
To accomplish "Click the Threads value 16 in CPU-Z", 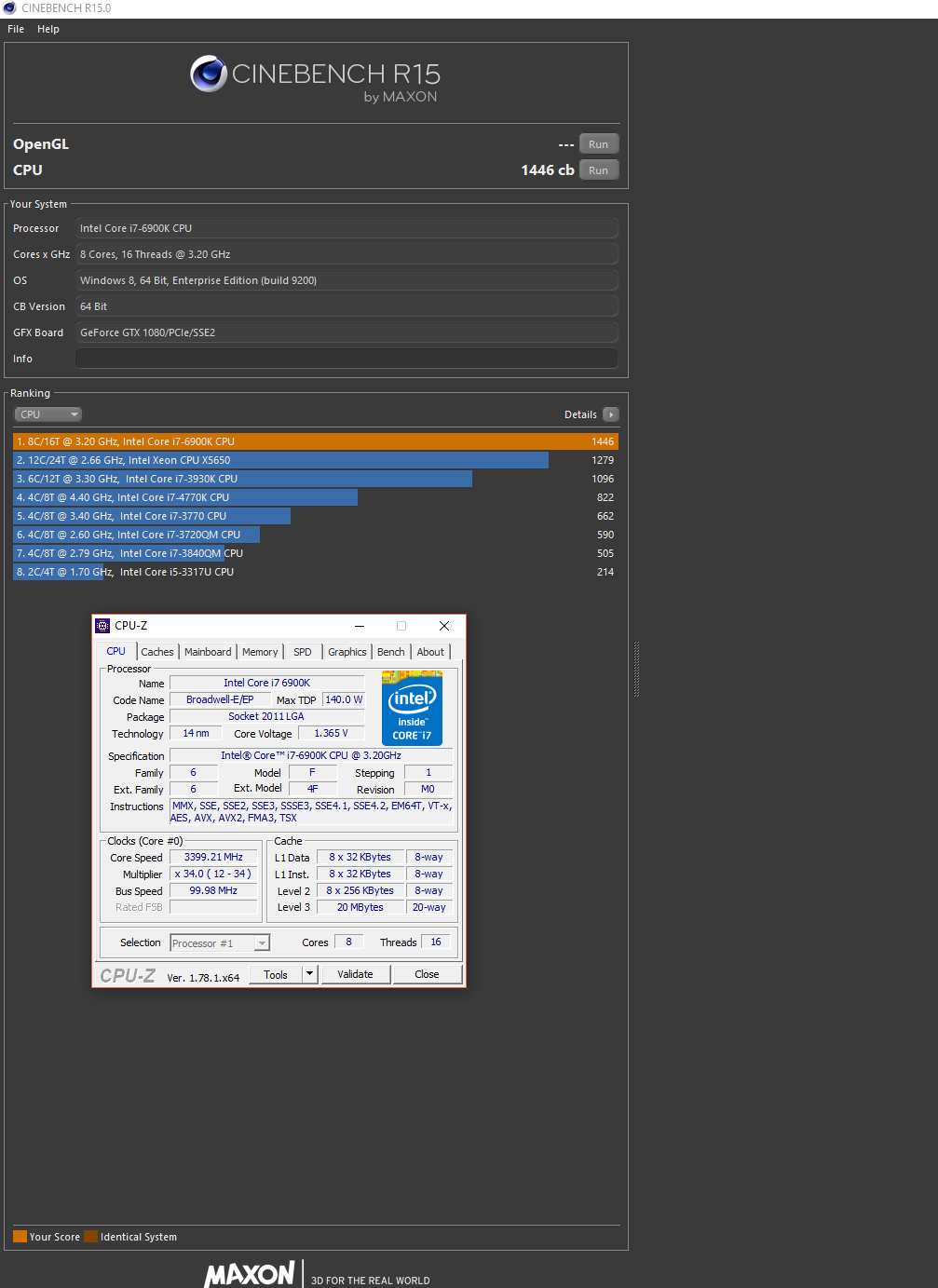I will (x=436, y=942).
